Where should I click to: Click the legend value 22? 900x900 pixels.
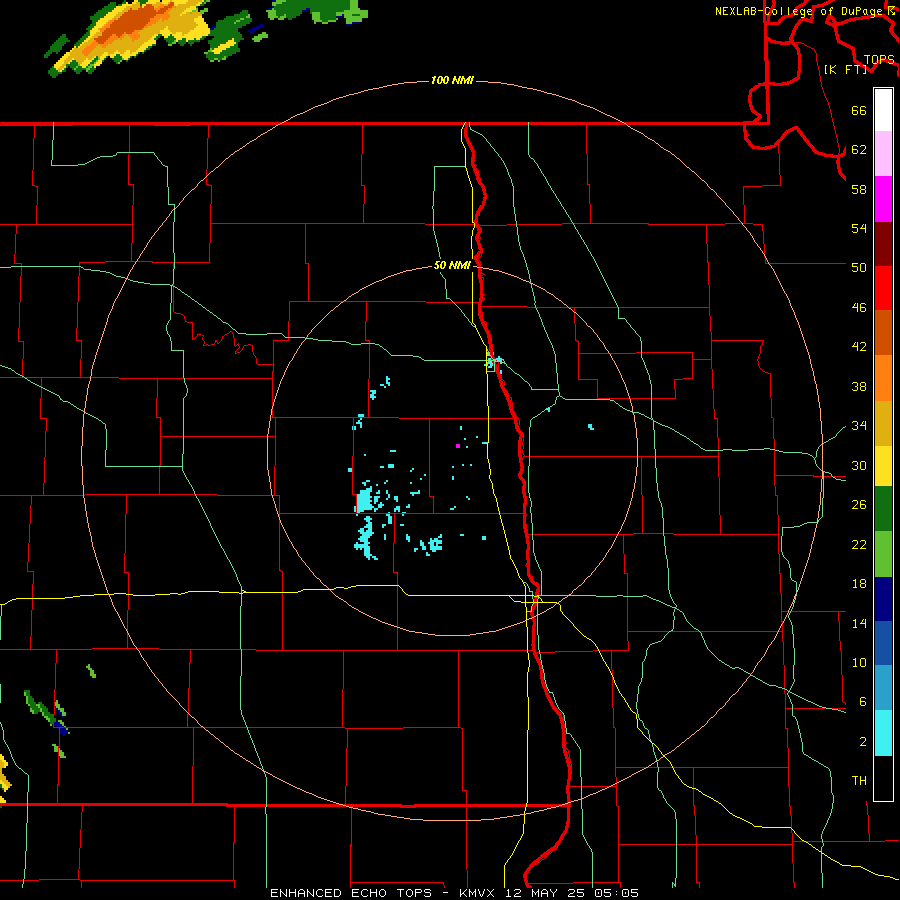[859, 544]
